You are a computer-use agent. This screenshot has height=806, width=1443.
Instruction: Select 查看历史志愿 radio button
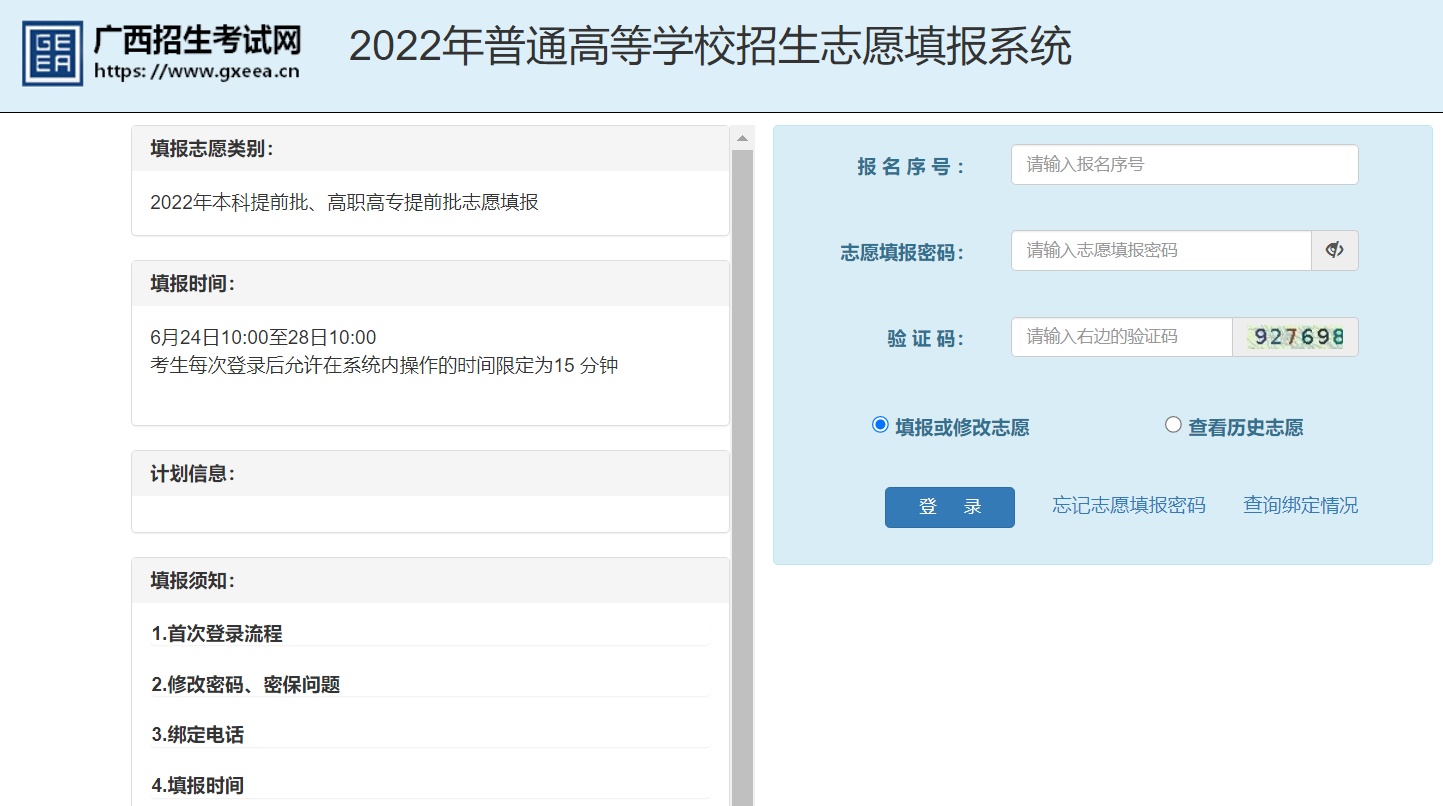pyautogui.click(x=1173, y=425)
